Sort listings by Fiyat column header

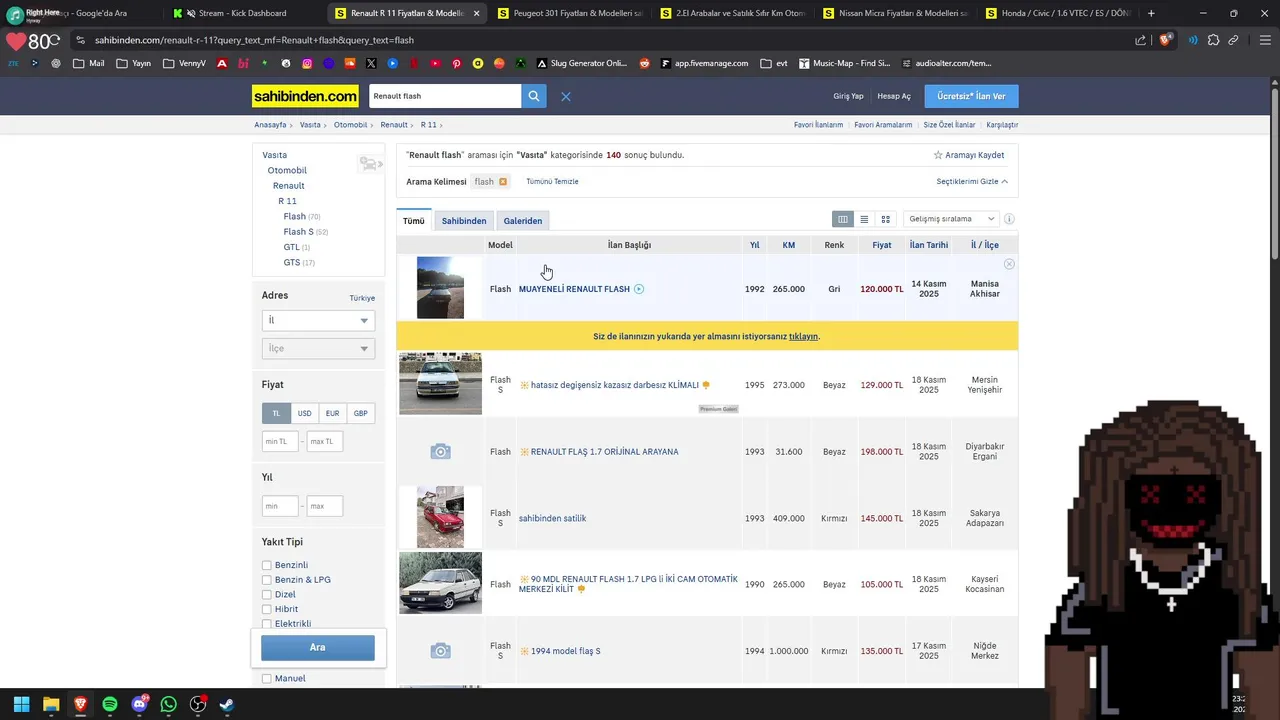point(881,245)
